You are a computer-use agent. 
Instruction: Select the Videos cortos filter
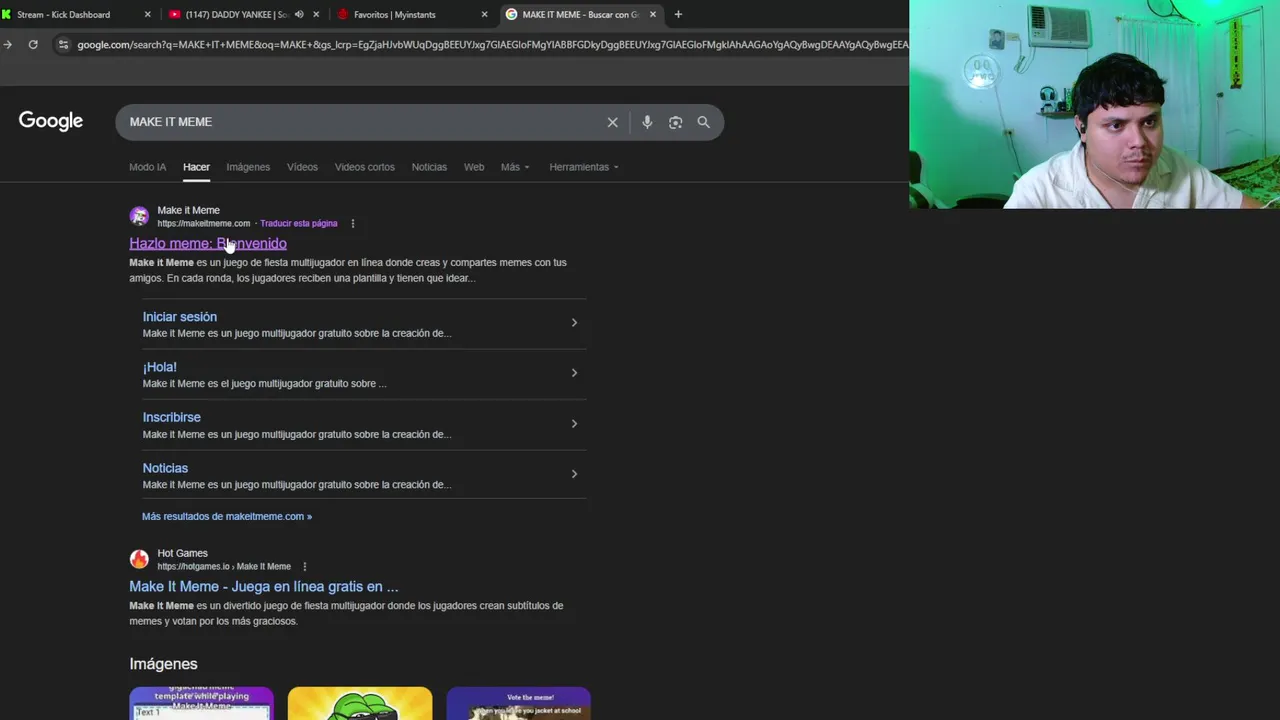pos(364,167)
